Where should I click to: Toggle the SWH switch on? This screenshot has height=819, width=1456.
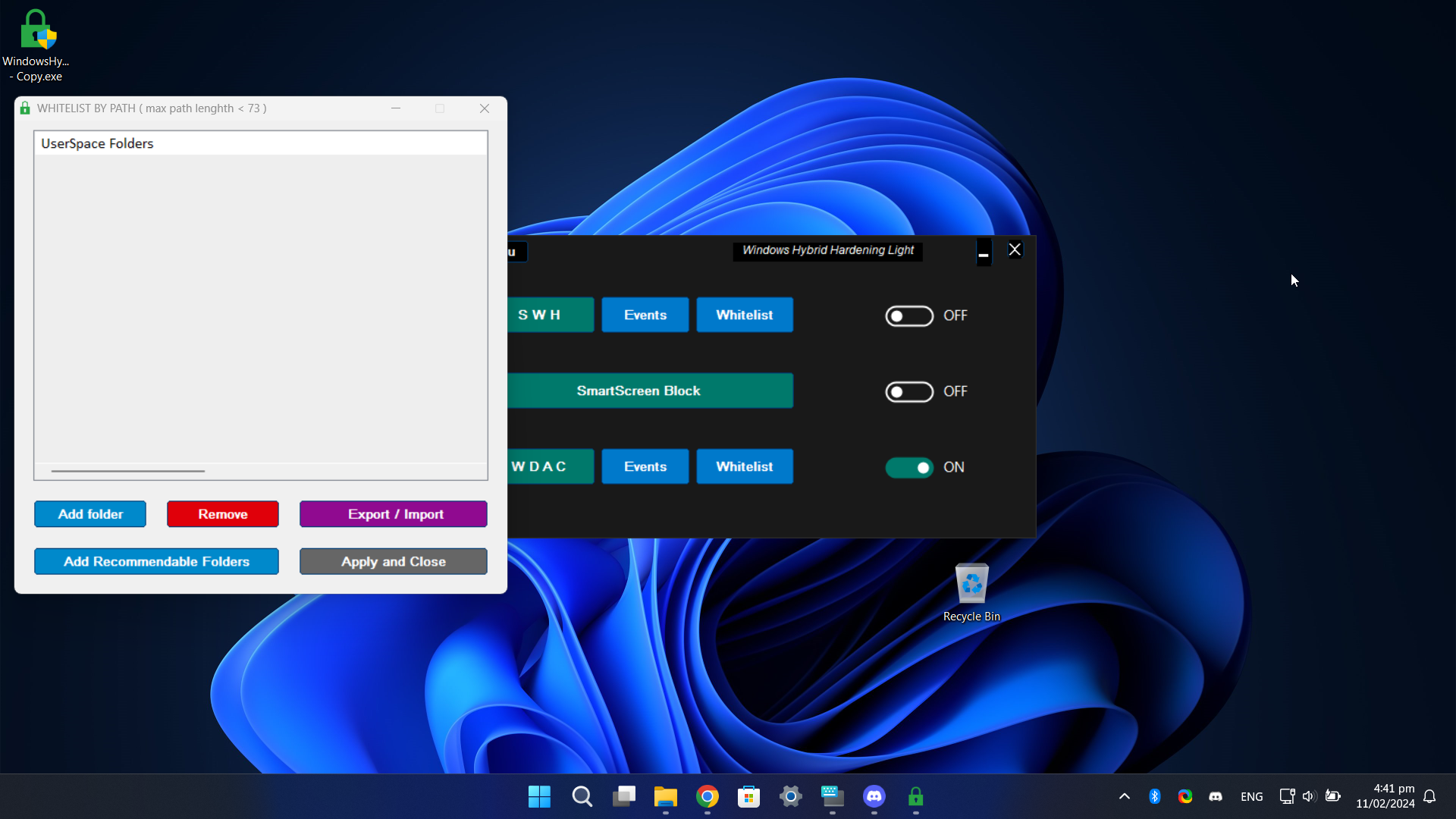point(909,315)
